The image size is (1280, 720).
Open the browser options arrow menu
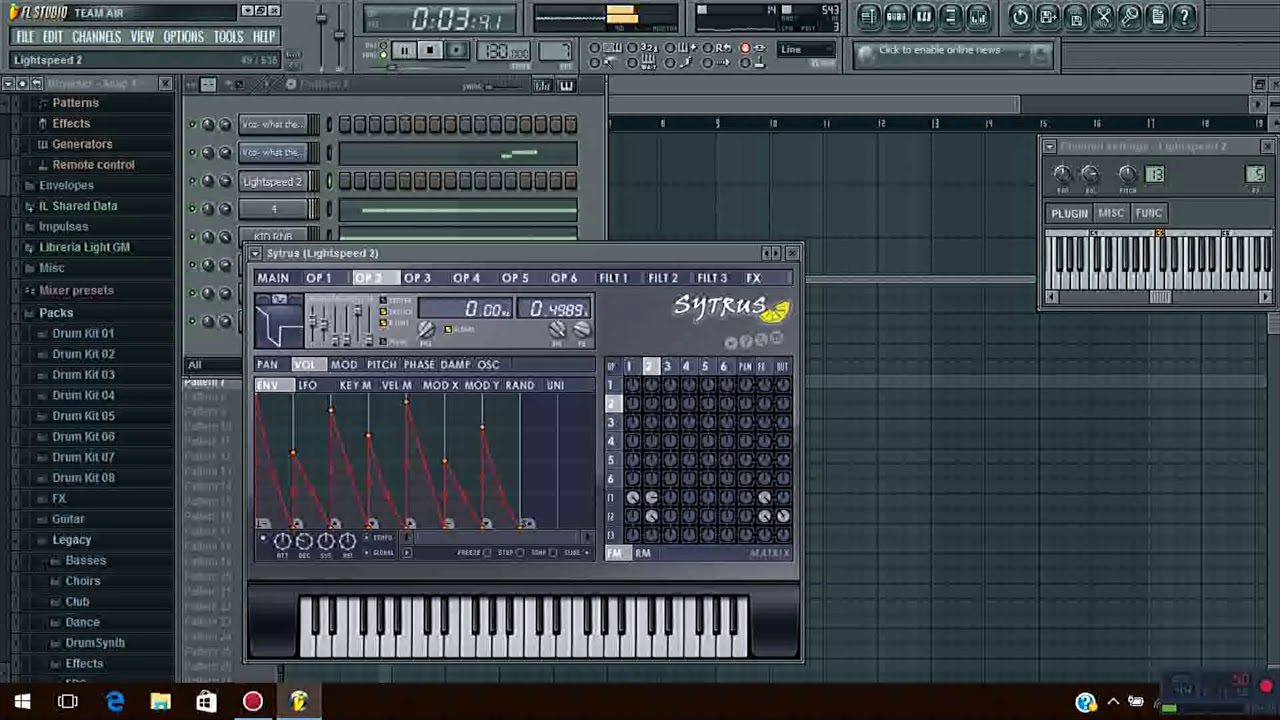(9, 84)
